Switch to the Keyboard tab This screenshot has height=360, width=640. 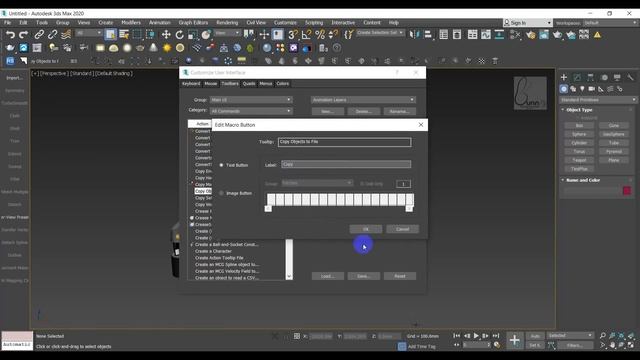click(x=191, y=84)
